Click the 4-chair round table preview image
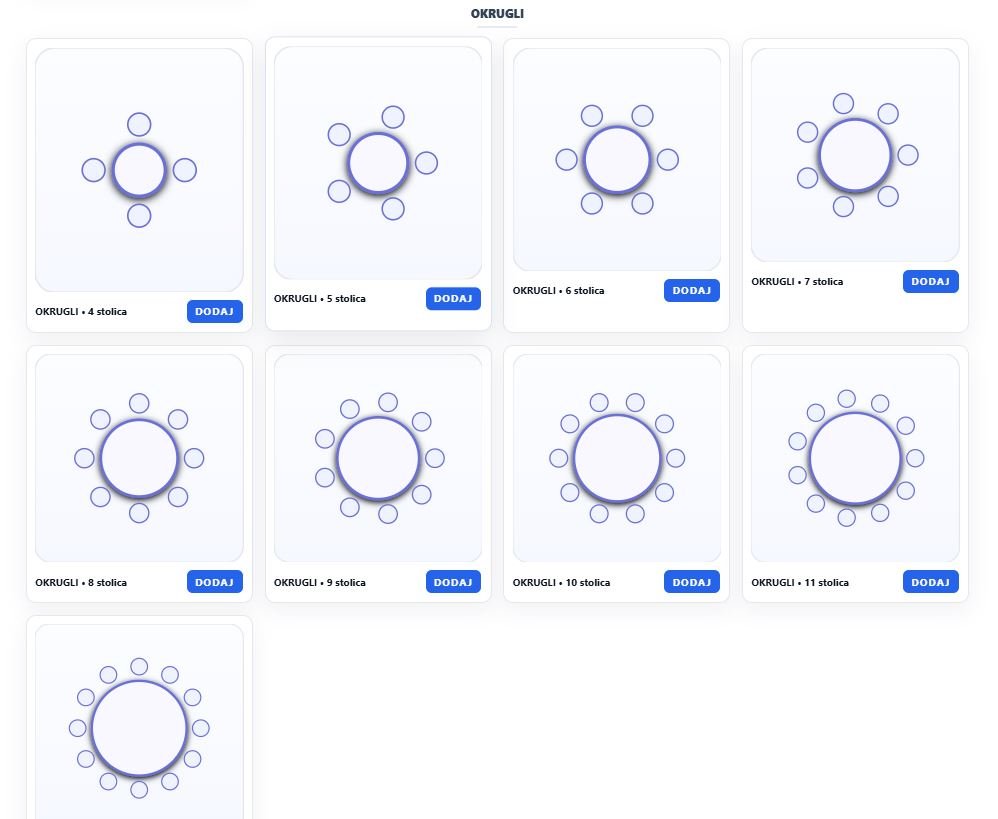 click(x=139, y=170)
